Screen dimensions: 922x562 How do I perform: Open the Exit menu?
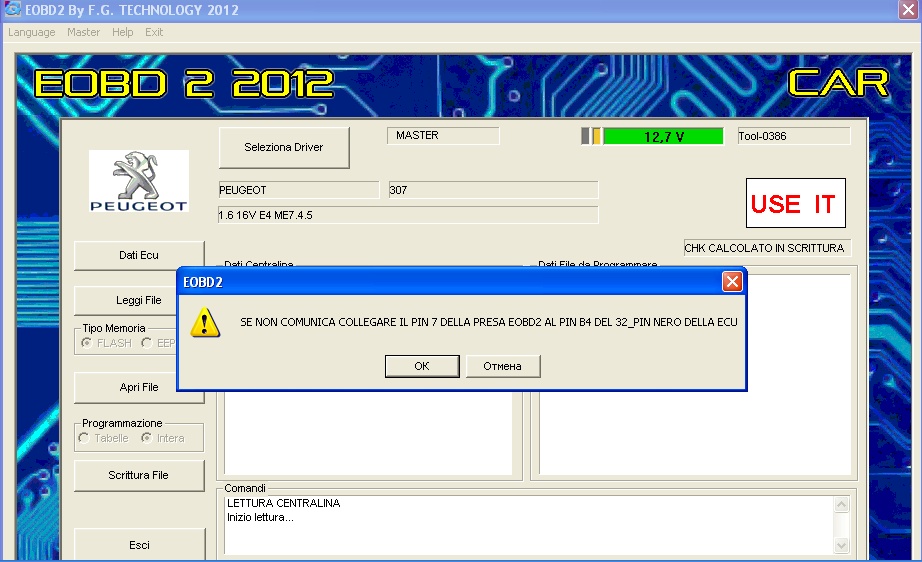pyautogui.click(x=154, y=32)
